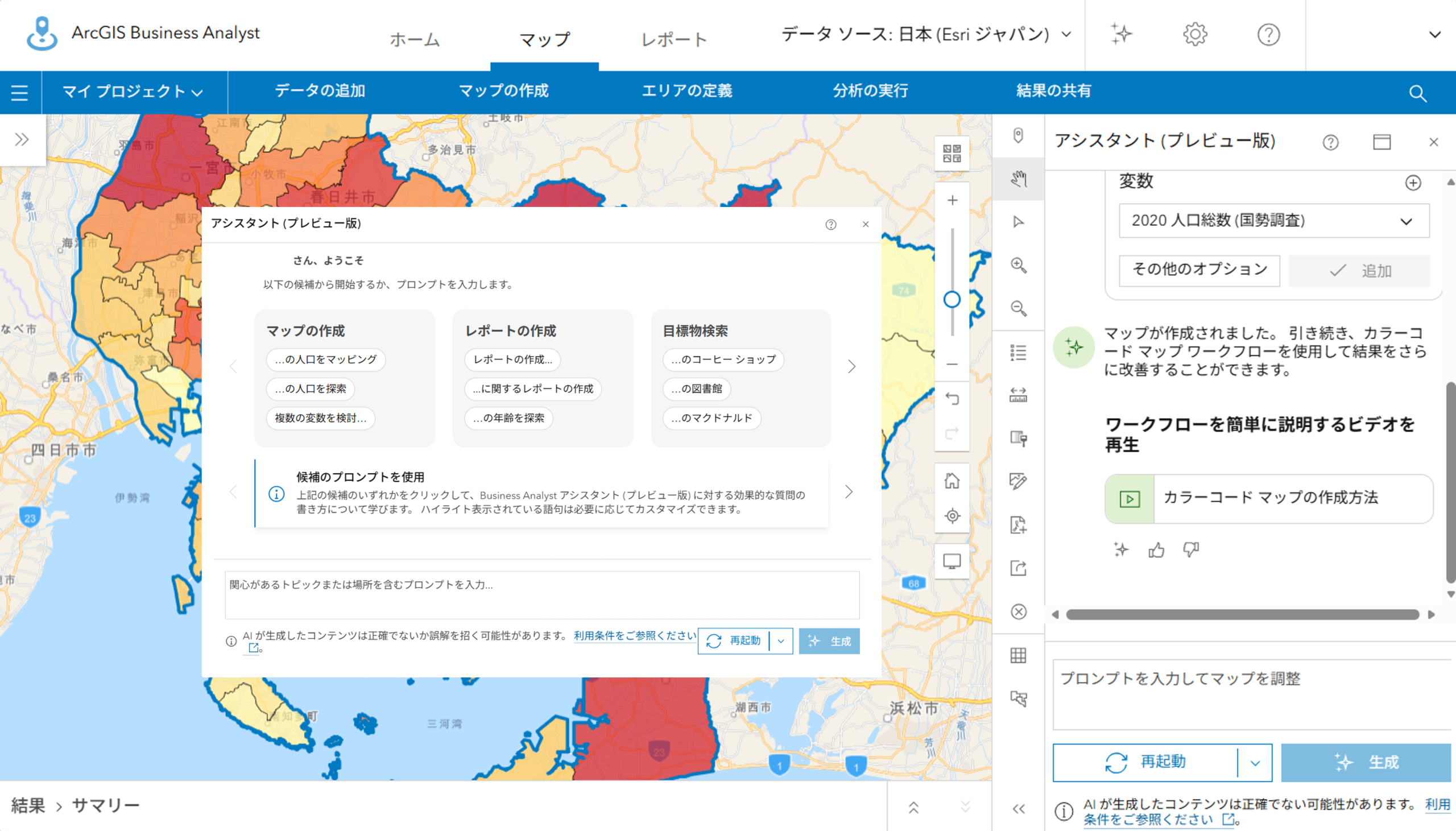Collapse the right toolbar double chevron
This screenshot has height=831, width=1456.
tap(1019, 808)
